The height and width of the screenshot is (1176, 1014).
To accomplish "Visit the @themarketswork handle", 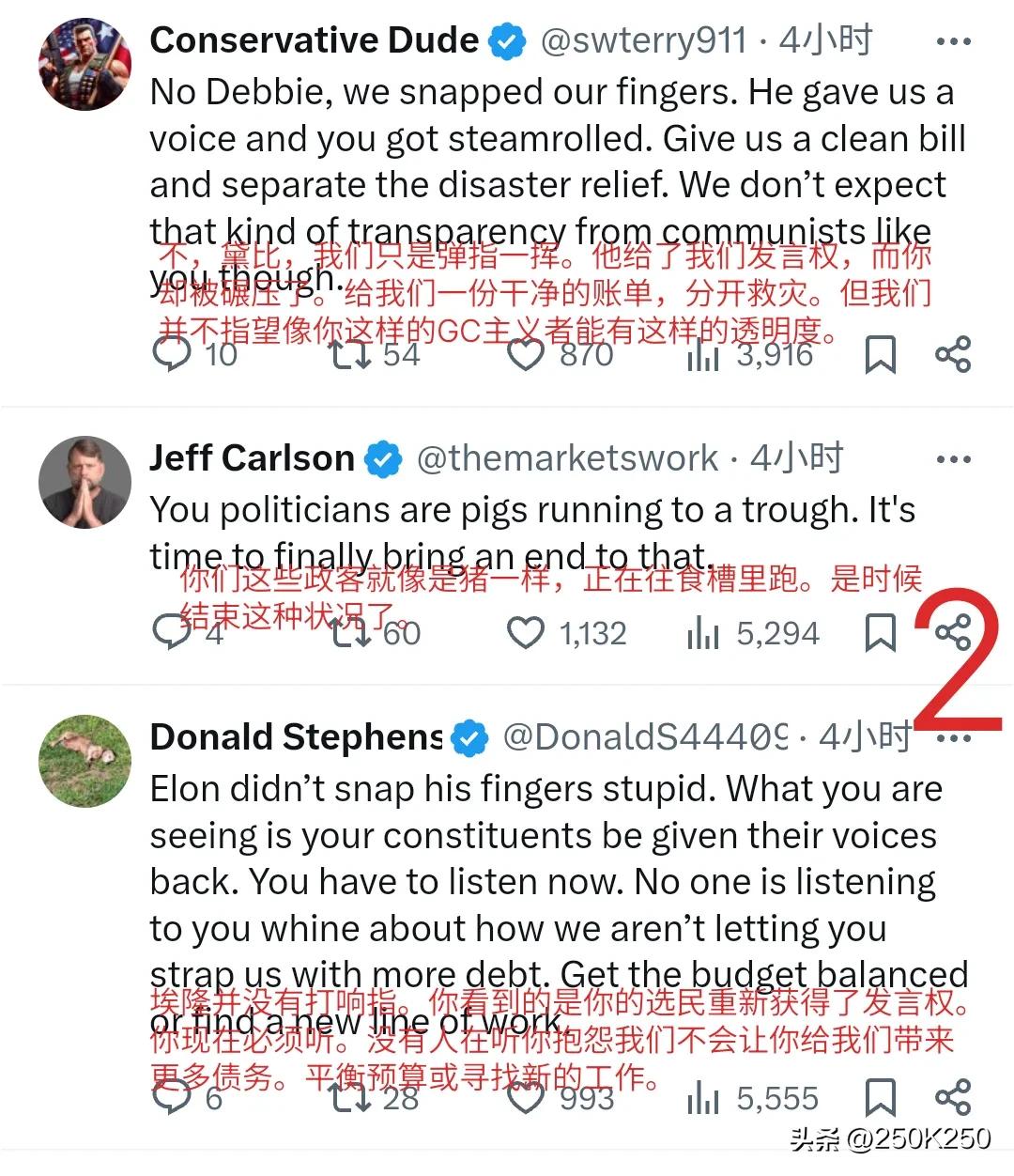I will click(566, 458).
